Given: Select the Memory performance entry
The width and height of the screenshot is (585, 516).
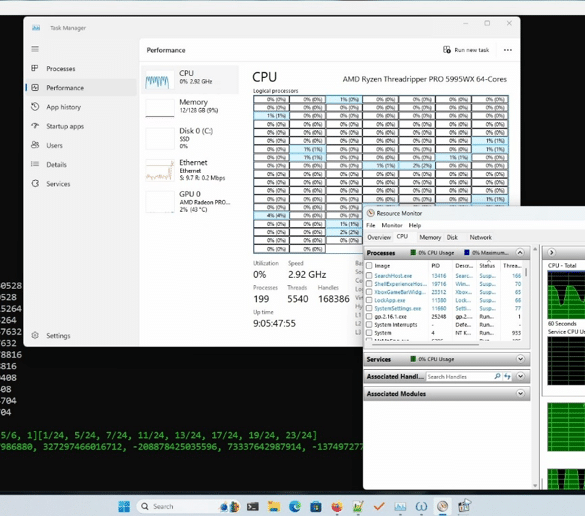Looking at the screenshot, I should pyautogui.click(x=190, y=107).
